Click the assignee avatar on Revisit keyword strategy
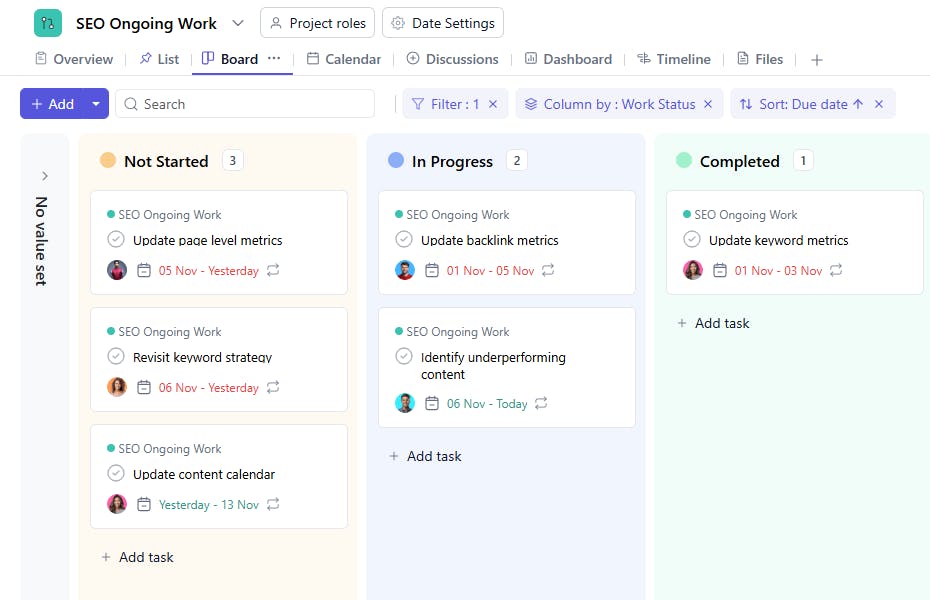 [x=117, y=387]
